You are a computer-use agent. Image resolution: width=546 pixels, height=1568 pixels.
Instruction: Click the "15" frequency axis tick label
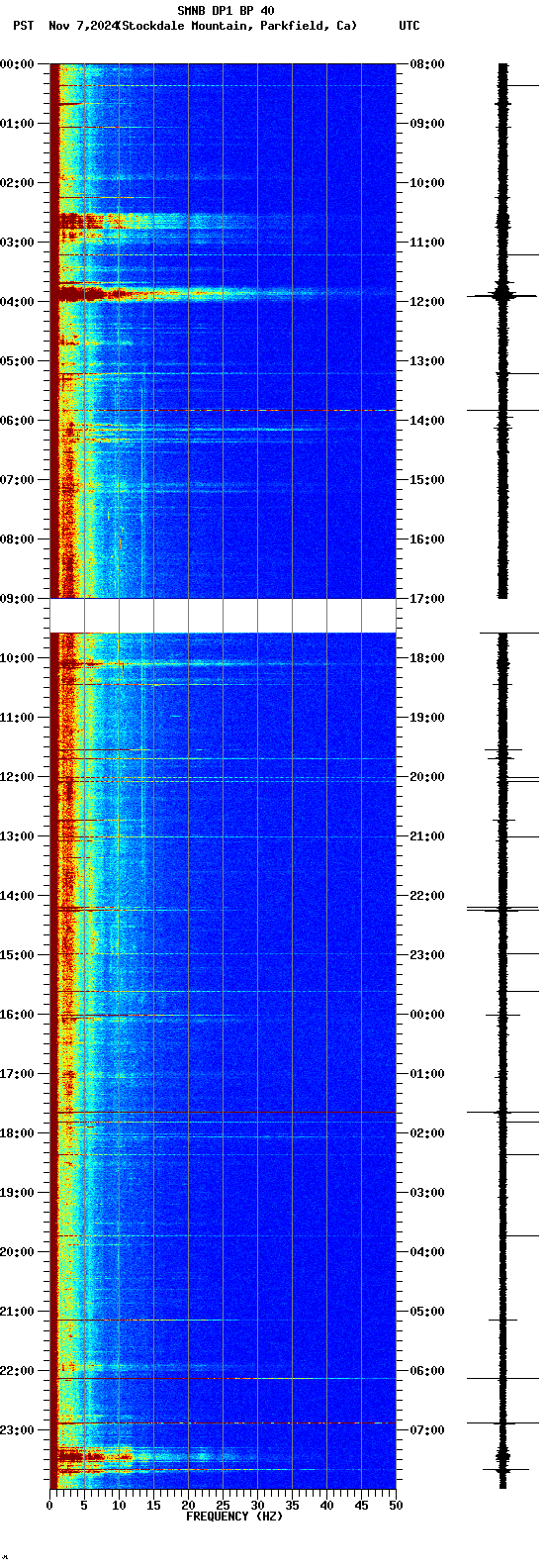coord(153,1506)
